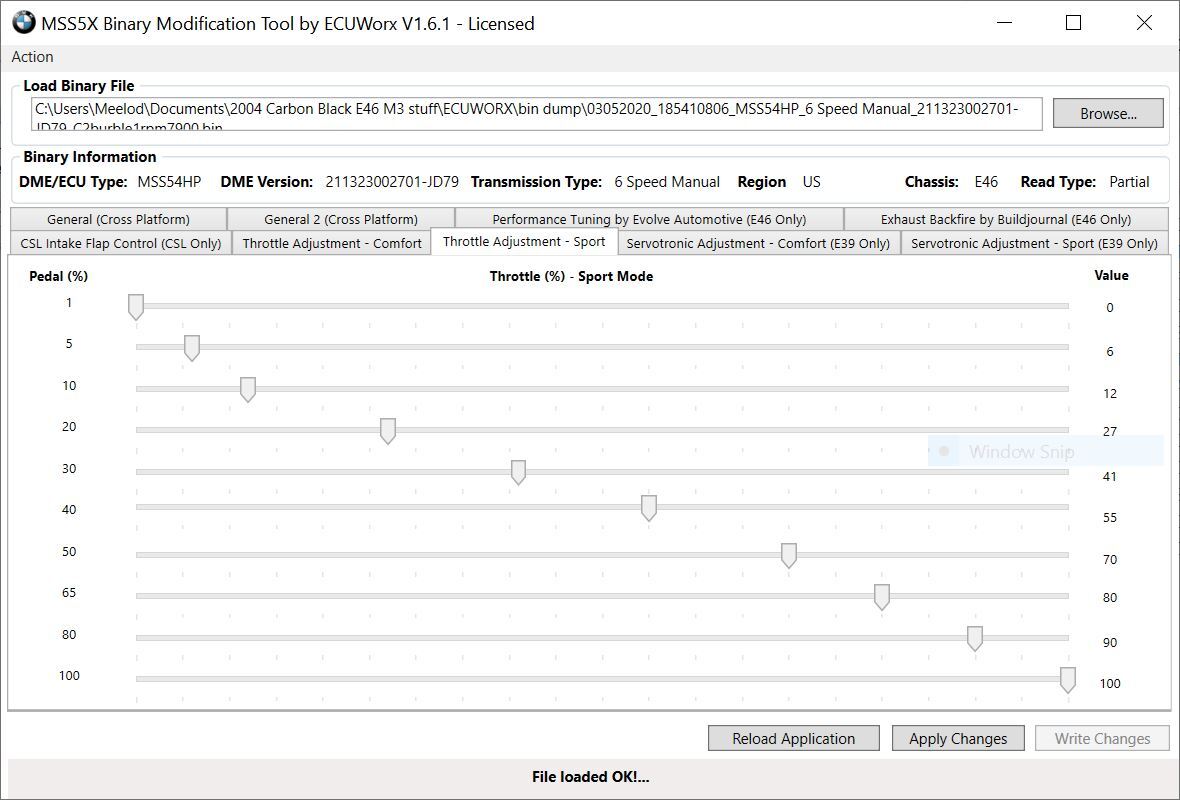The width and height of the screenshot is (1180, 800).
Task: Click the Apply Changes button
Action: pos(957,739)
